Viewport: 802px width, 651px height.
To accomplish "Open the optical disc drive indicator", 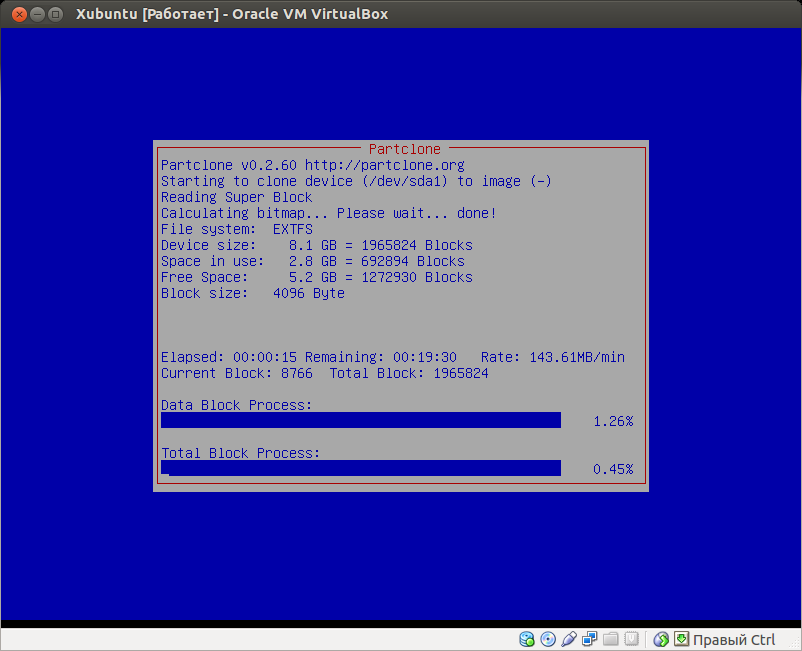I will [x=548, y=639].
